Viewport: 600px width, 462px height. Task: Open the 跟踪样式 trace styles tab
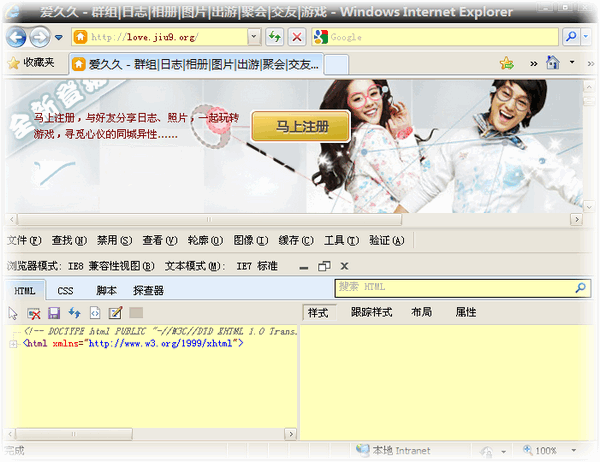coord(372,312)
